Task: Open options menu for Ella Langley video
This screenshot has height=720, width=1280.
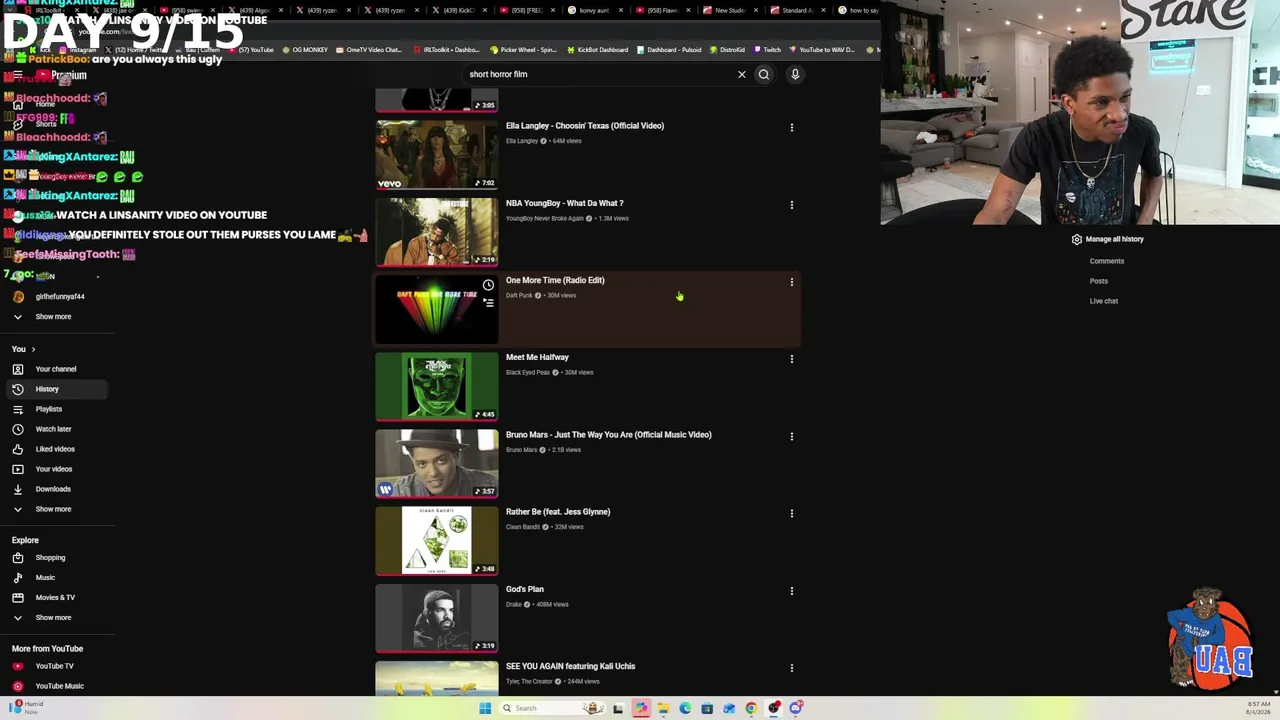Action: (x=792, y=127)
